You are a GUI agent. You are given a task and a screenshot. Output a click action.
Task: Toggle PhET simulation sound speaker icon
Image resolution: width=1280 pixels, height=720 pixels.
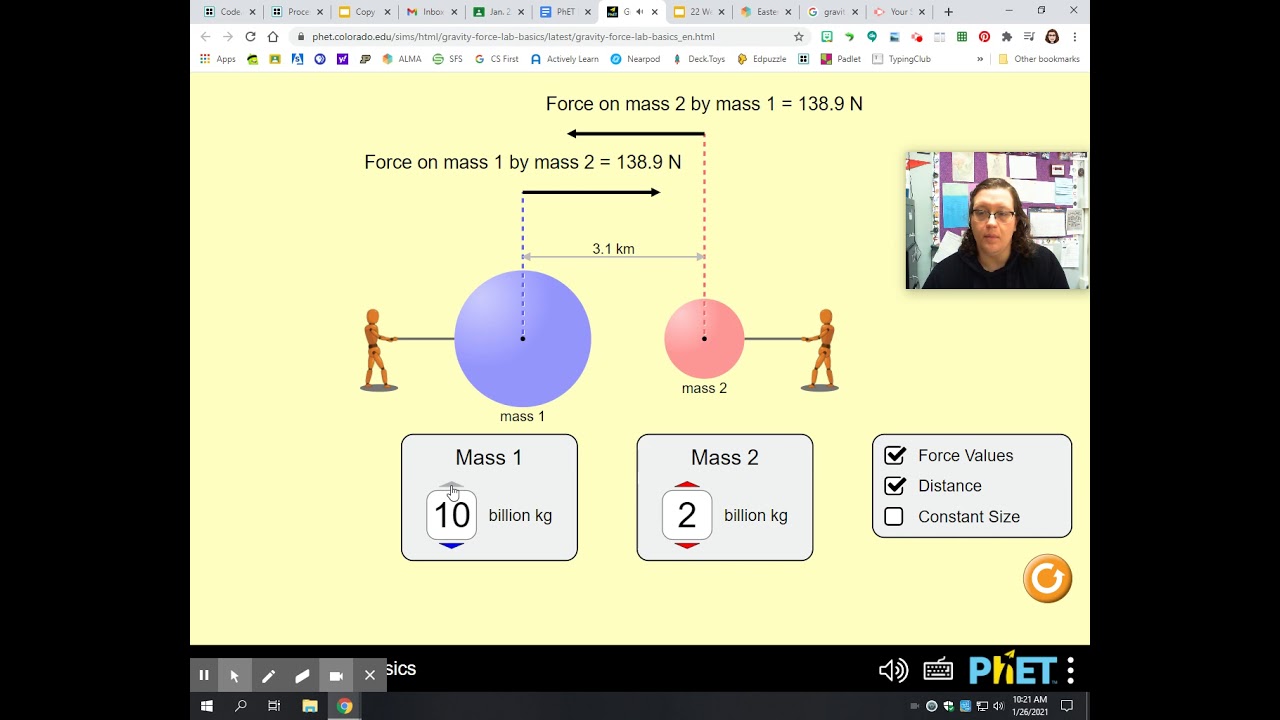[893, 670]
